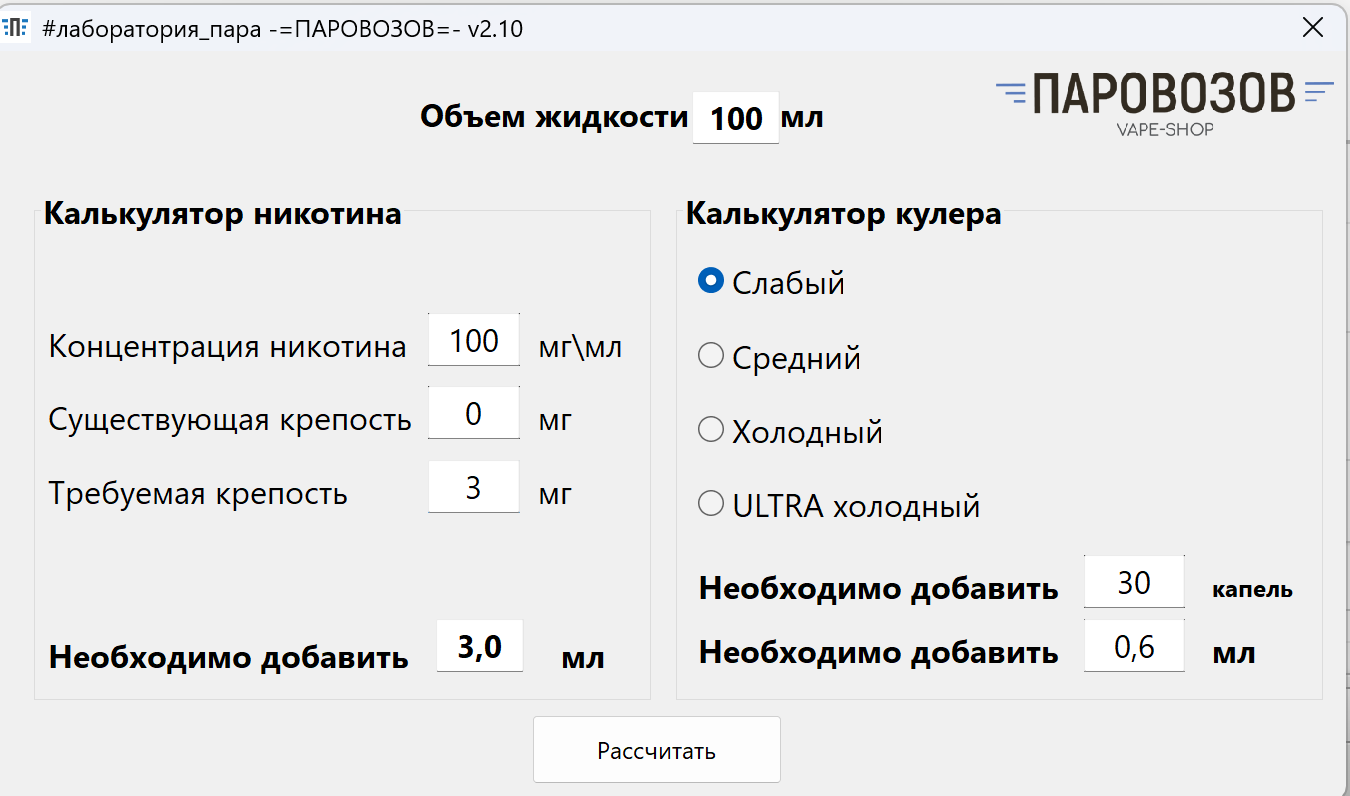Focus the Объем жидкости volume field
Image resolution: width=1350 pixels, height=796 pixels.
click(736, 118)
